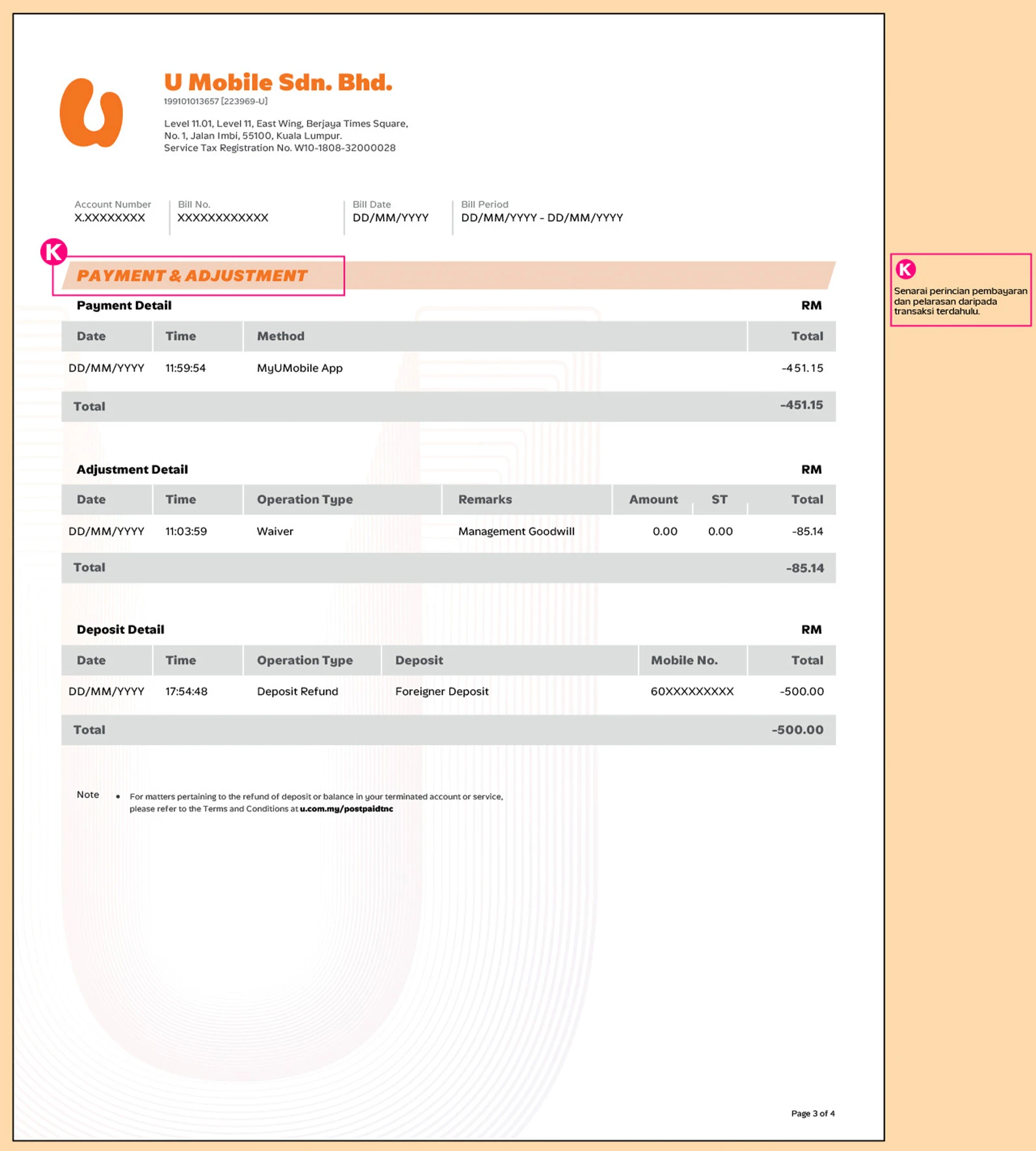Click the U Mobile Sdn. Bhd. heading
1036x1151 pixels.
click(278, 83)
